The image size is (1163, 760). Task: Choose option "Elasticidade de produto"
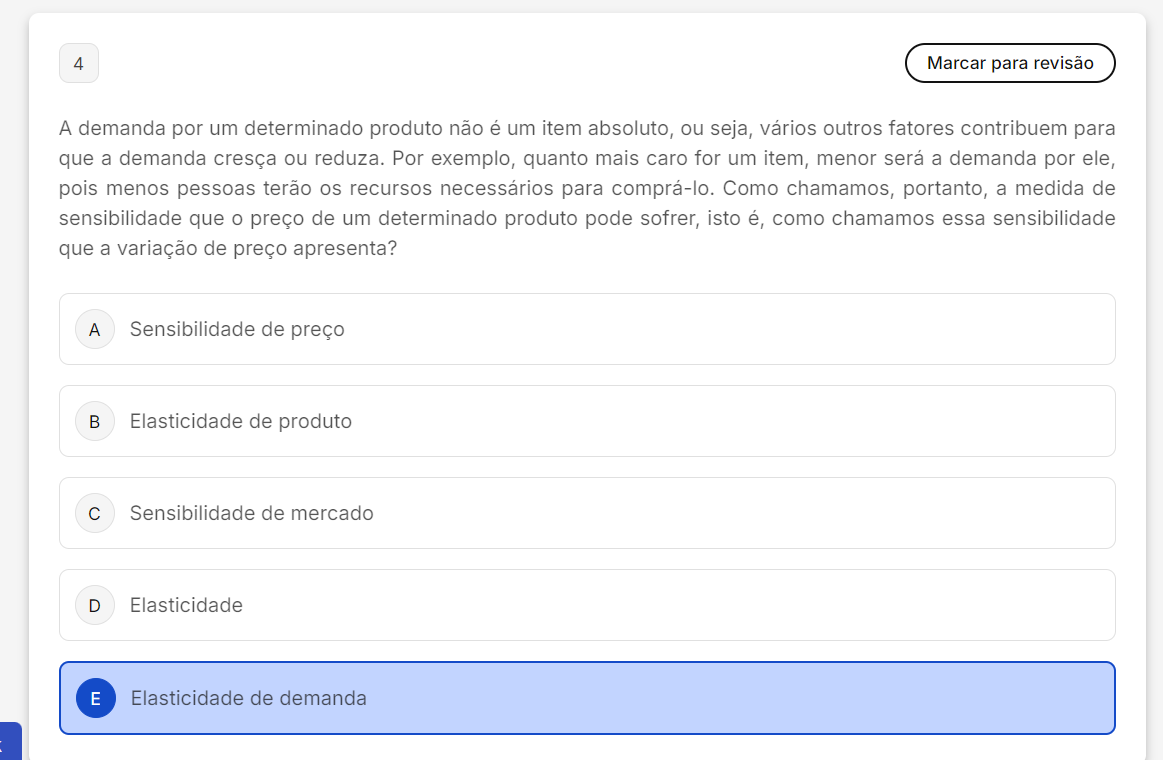point(241,421)
